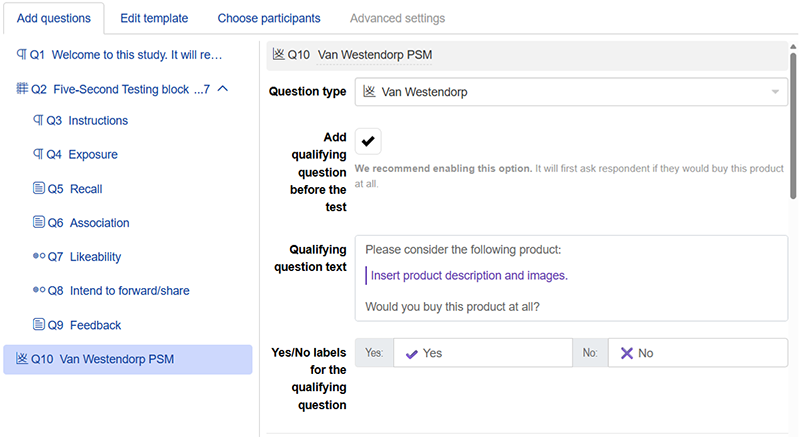Click in the Qualifying question text editor
The image size is (800, 437).
click(x=571, y=278)
